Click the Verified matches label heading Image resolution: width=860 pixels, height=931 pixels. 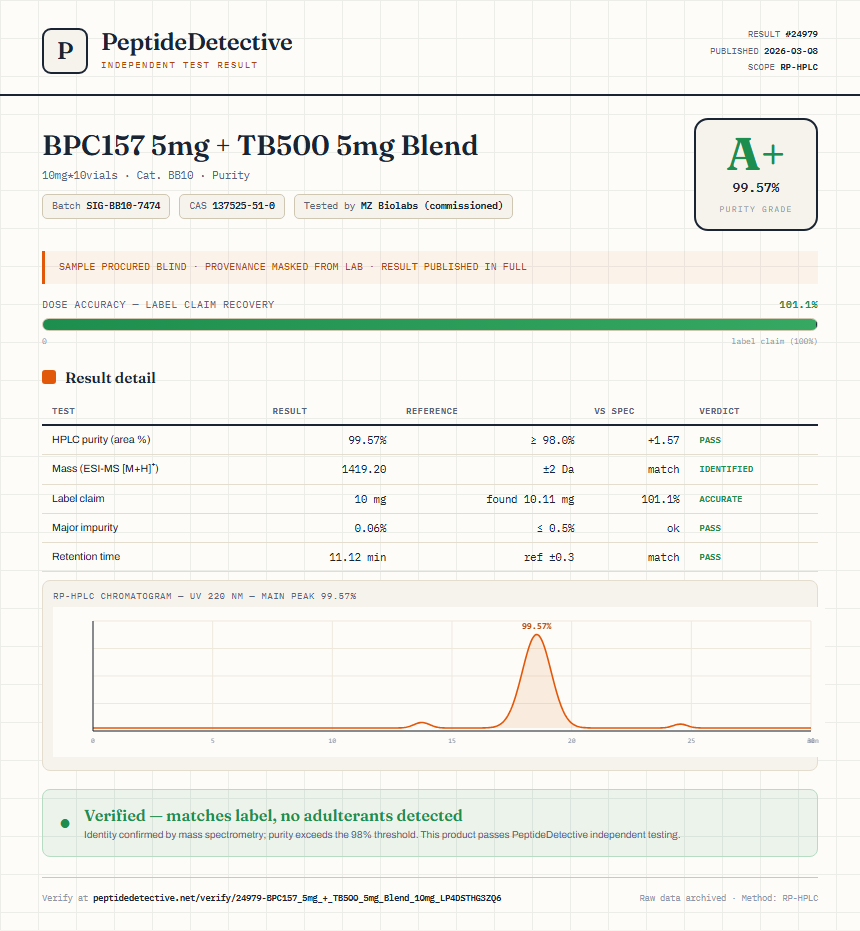click(273, 816)
